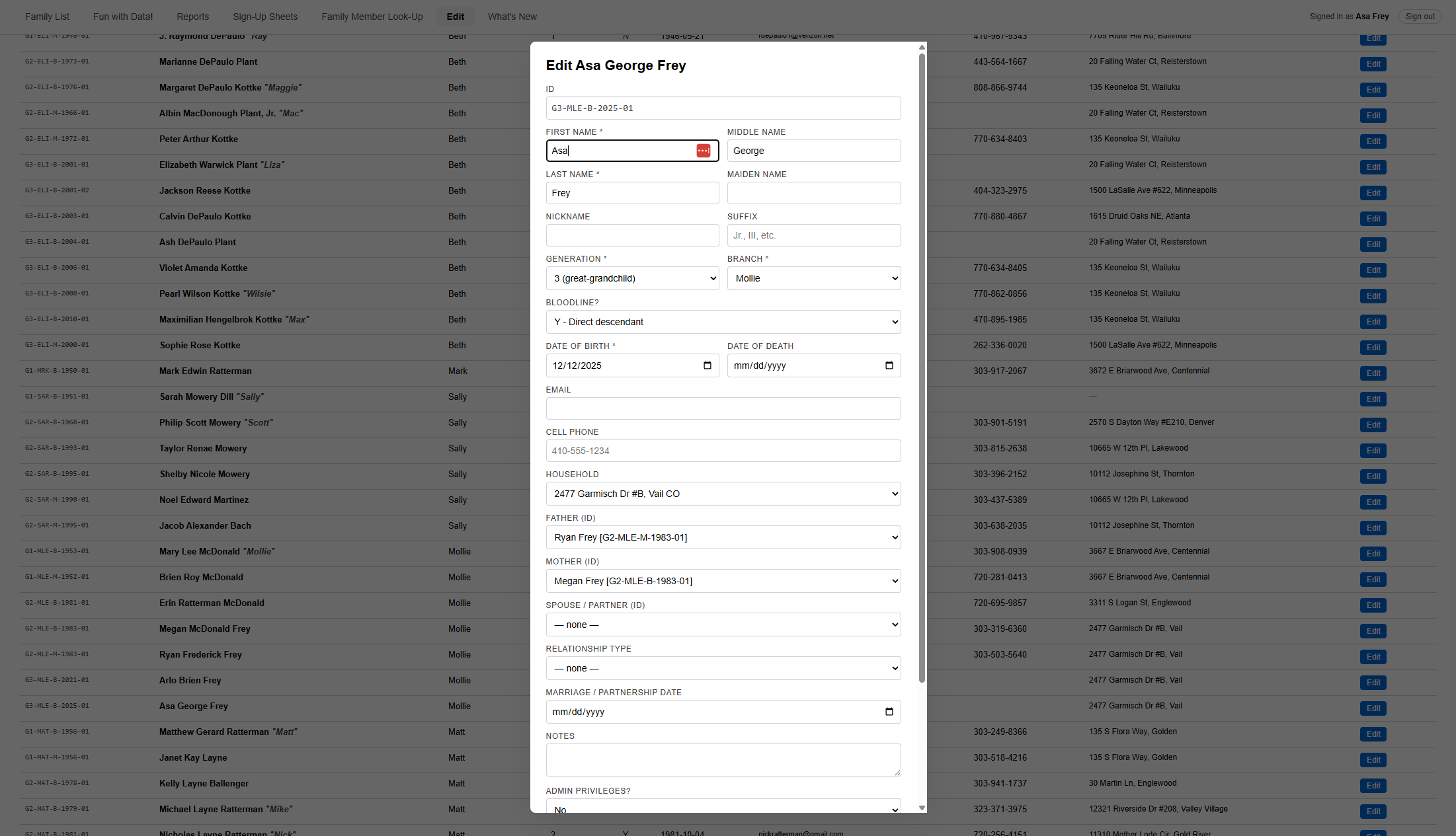Click the dialog scrollbar up arrow

pos(922,48)
